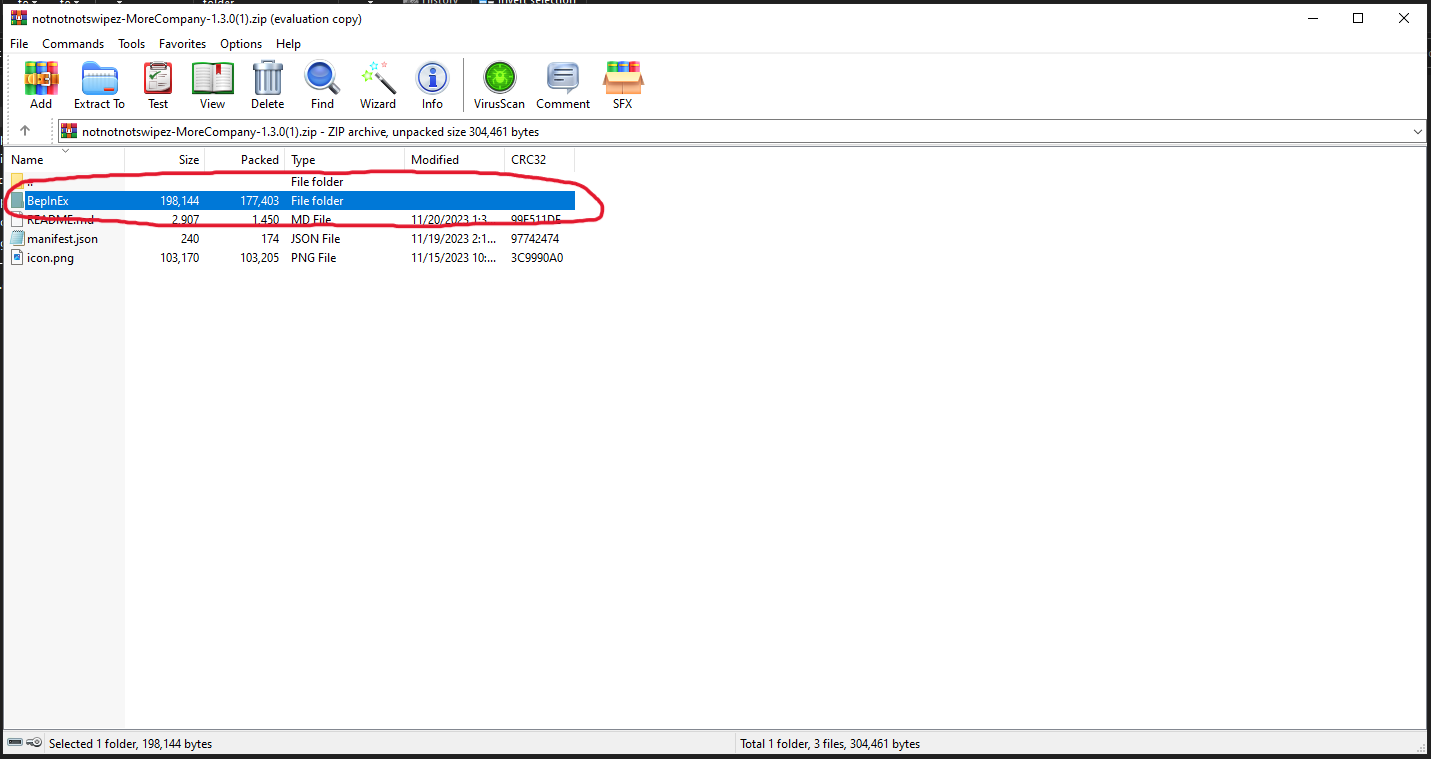Click the icon.png file icon
This screenshot has height=759, width=1431.
coord(17,258)
